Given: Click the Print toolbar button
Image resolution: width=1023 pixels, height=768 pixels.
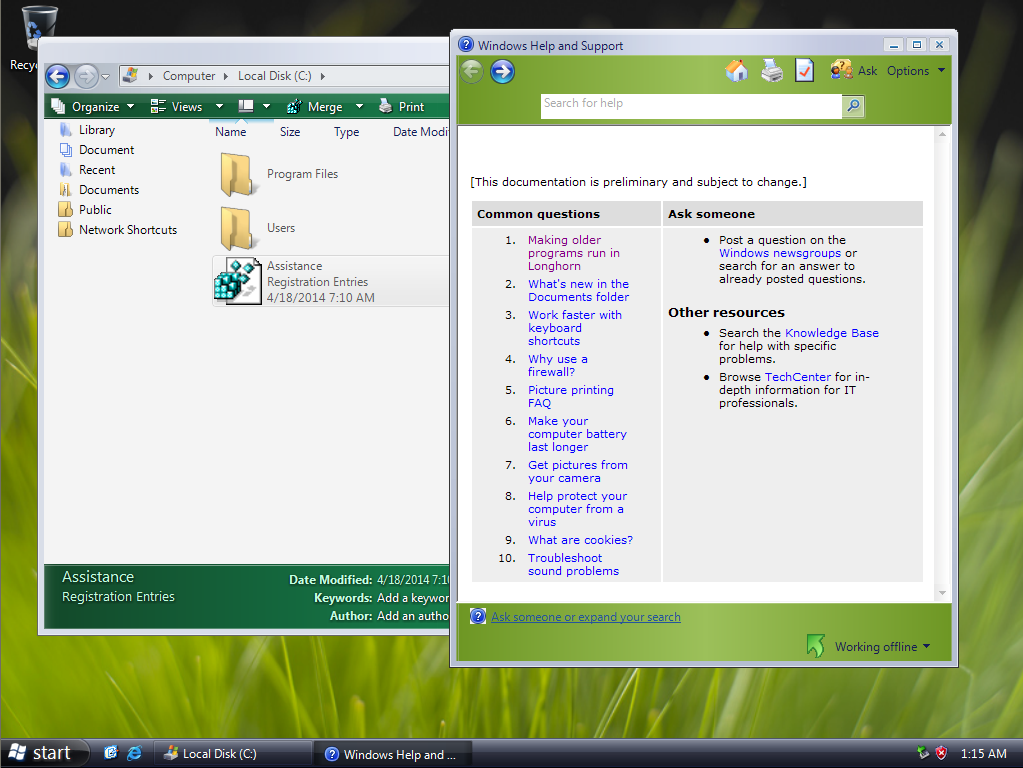Looking at the screenshot, I should pos(401,106).
